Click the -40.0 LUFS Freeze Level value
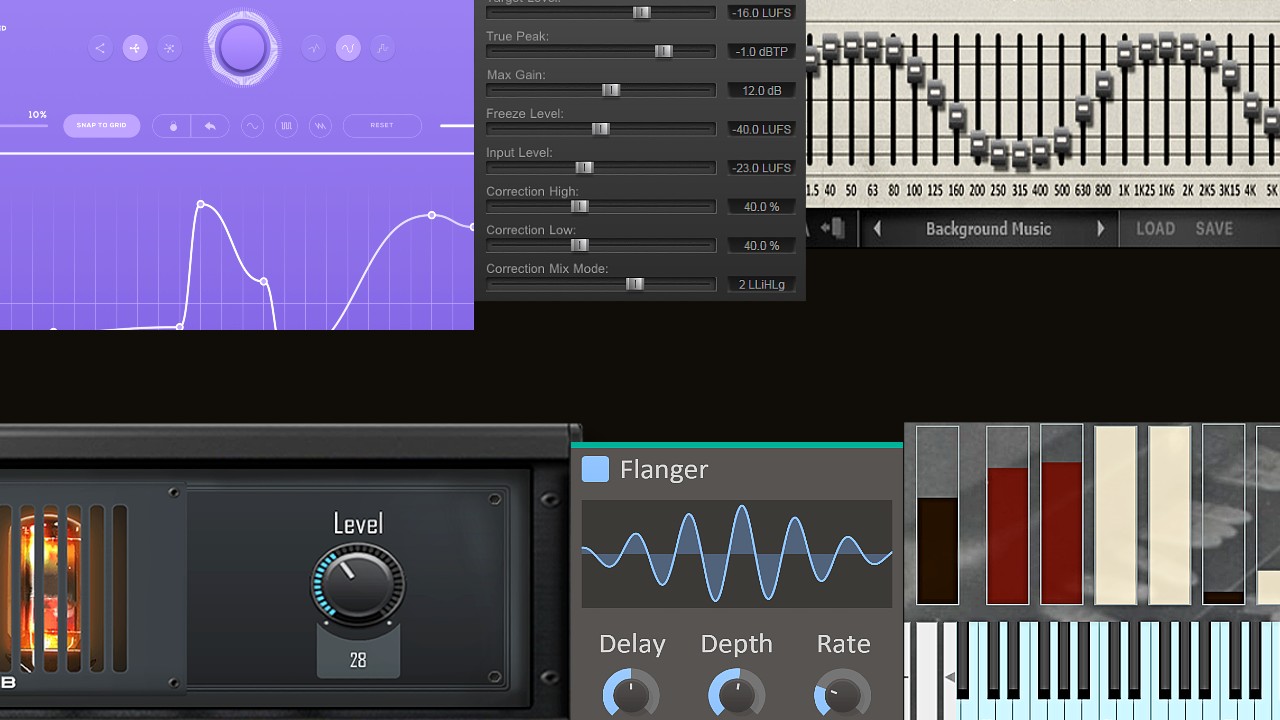 761,130
